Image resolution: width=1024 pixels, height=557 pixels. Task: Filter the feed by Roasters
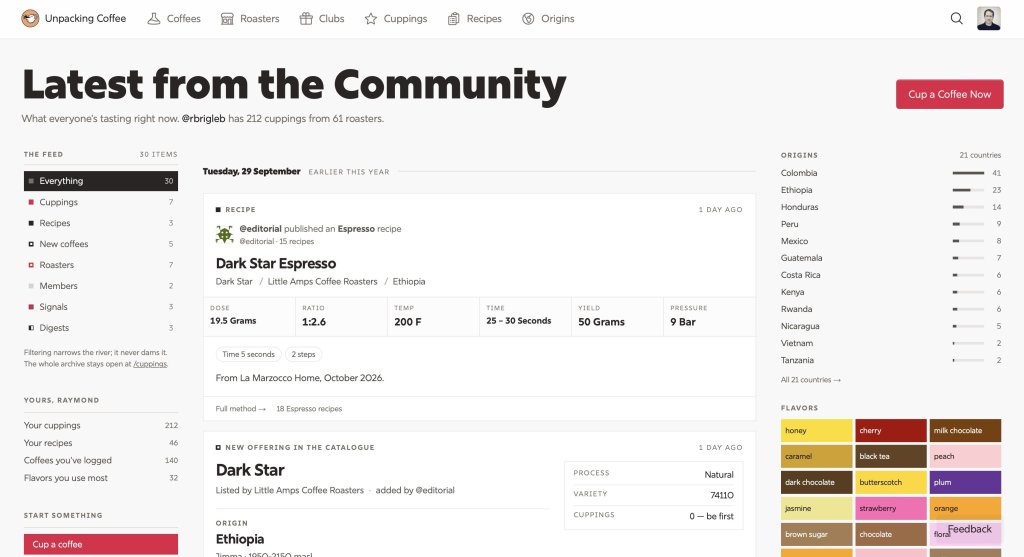pyautogui.click(x=101, y=265)
